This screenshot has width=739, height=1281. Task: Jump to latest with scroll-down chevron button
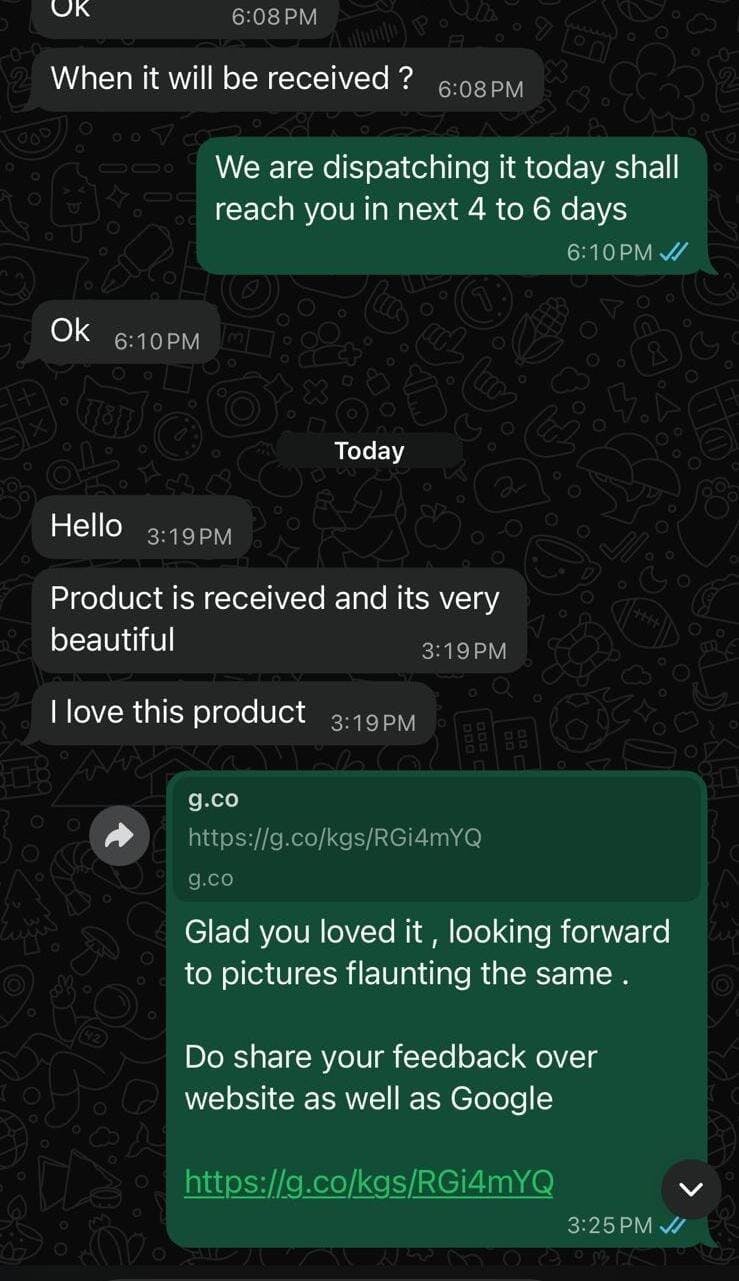click(x=691, y=1189)
